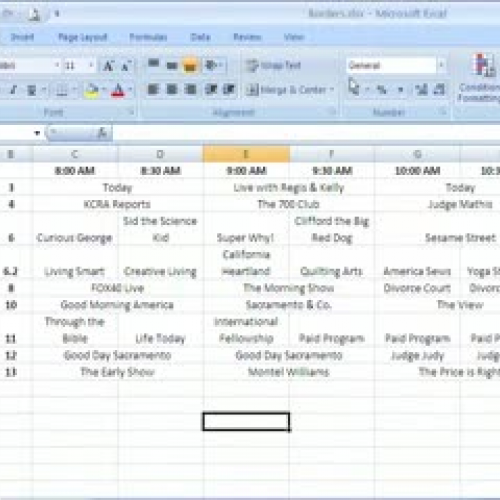Screen dimensions: 500x500
Task: Select the Quilting Arts cell
Action: (x=332, y=263)
